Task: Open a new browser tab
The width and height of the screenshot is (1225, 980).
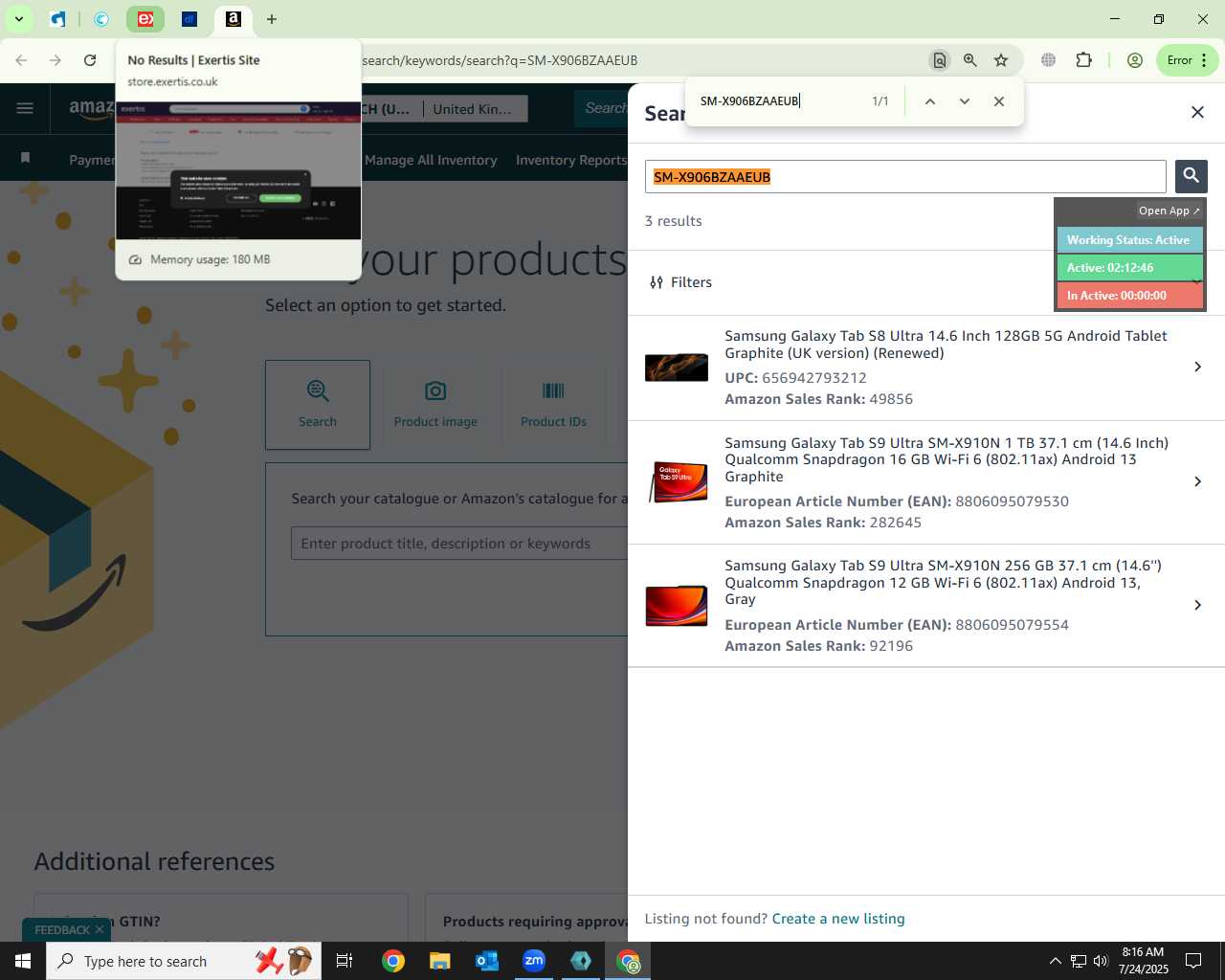Action: [x=272, y=18]
